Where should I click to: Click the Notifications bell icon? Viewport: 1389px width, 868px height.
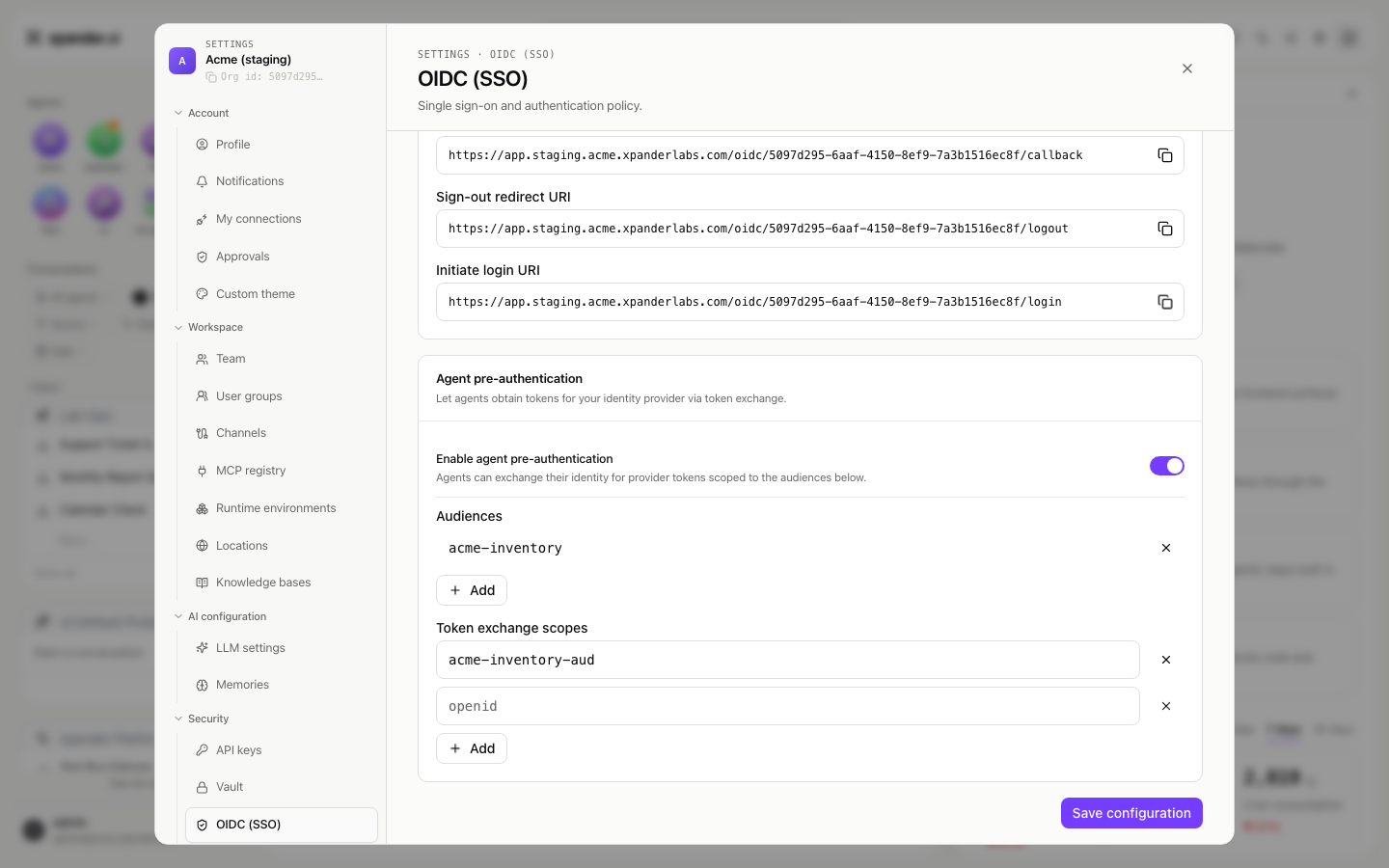202,181
